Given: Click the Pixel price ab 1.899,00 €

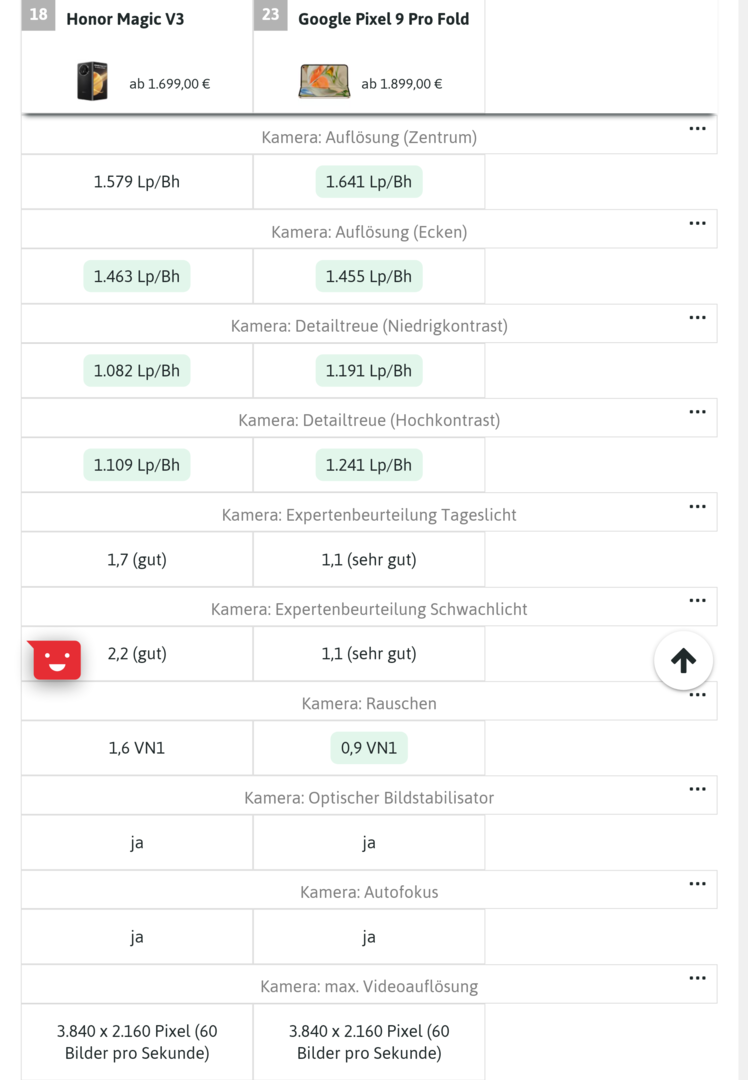Looking at the screenshot, I should (x=401, y=84).
